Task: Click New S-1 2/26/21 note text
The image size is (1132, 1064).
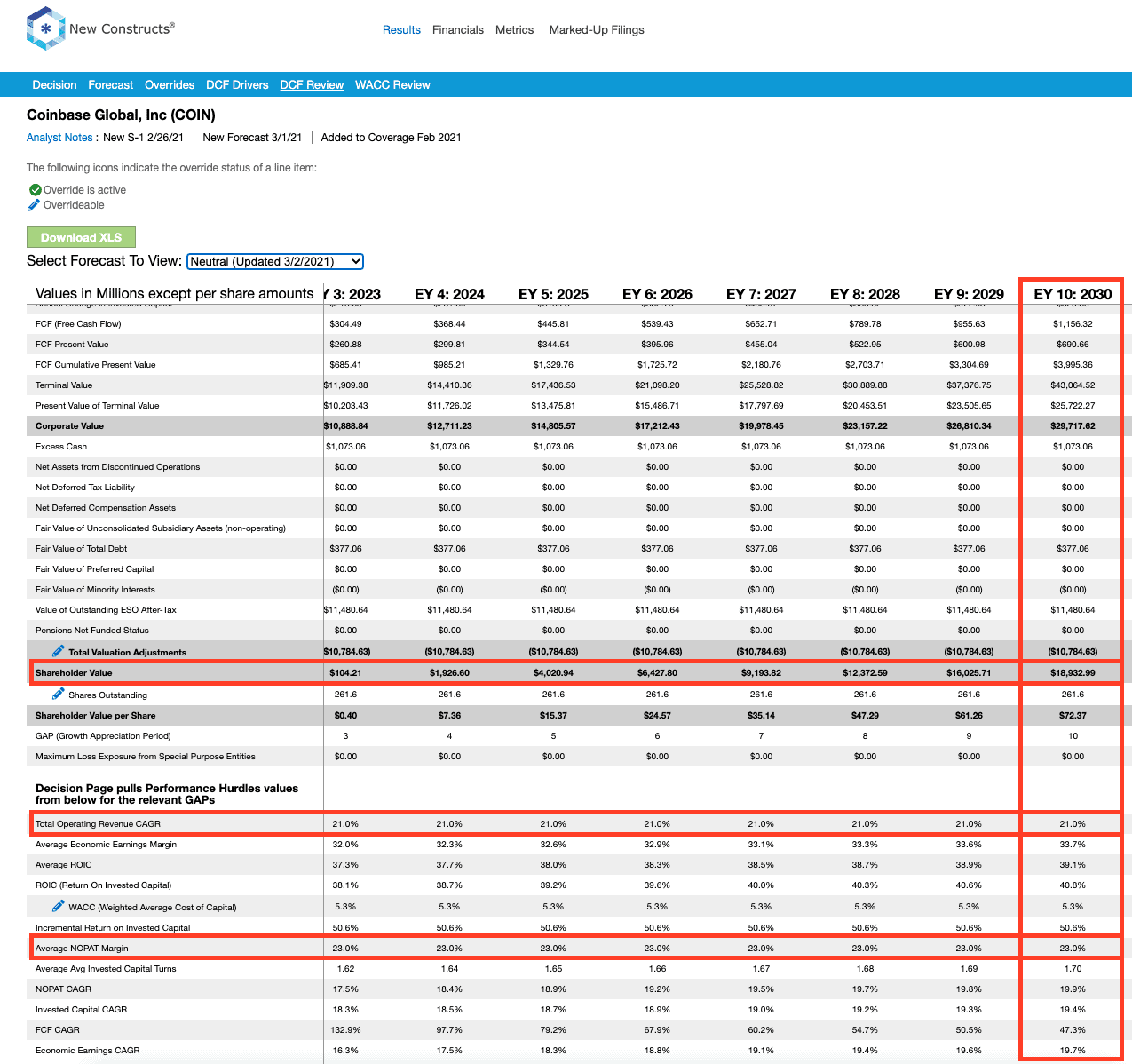Action: point(144,138)
